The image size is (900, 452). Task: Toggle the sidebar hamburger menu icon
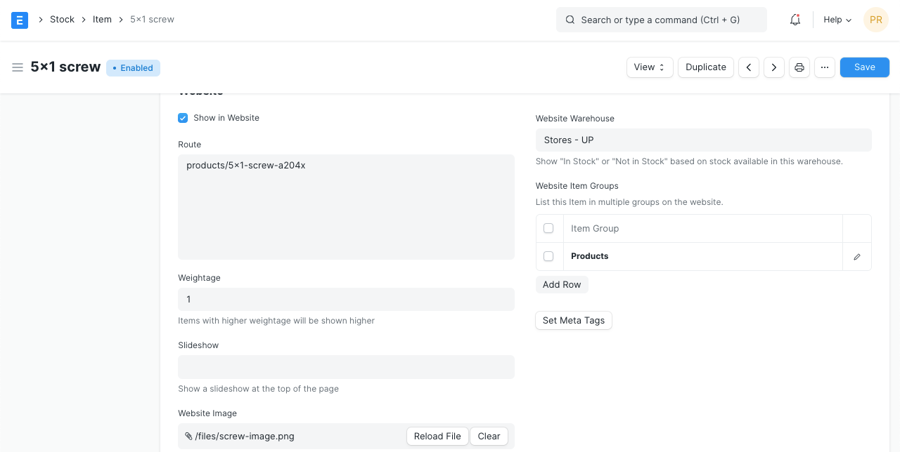pyautogui.click(x=17, y=68)
